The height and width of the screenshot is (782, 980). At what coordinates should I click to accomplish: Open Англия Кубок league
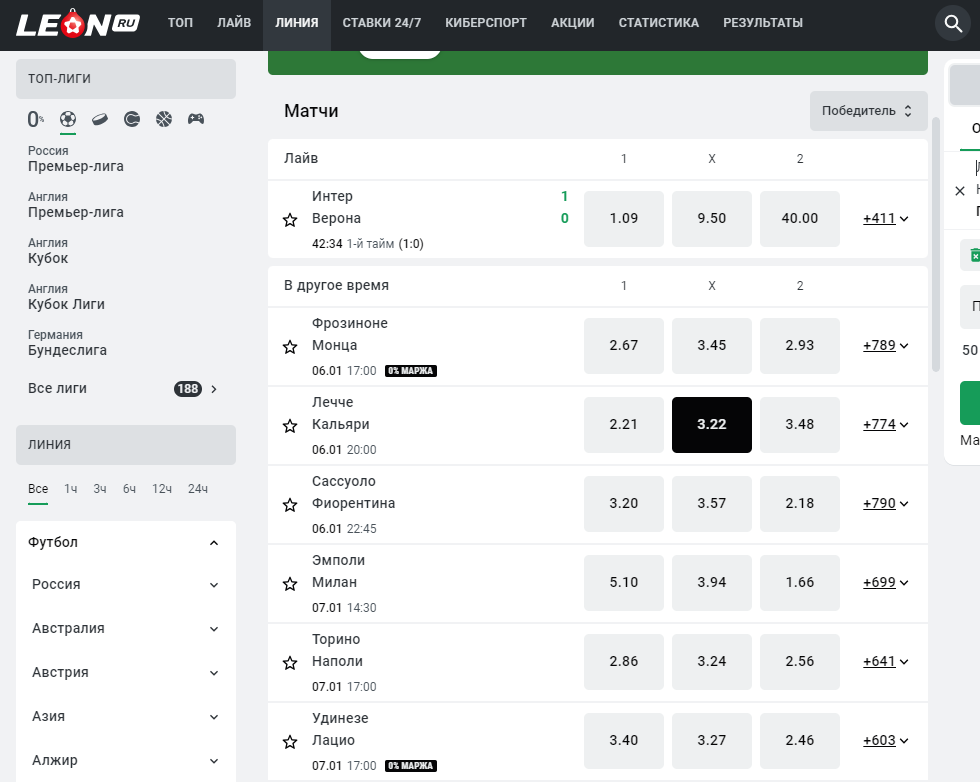pos(48,251)
